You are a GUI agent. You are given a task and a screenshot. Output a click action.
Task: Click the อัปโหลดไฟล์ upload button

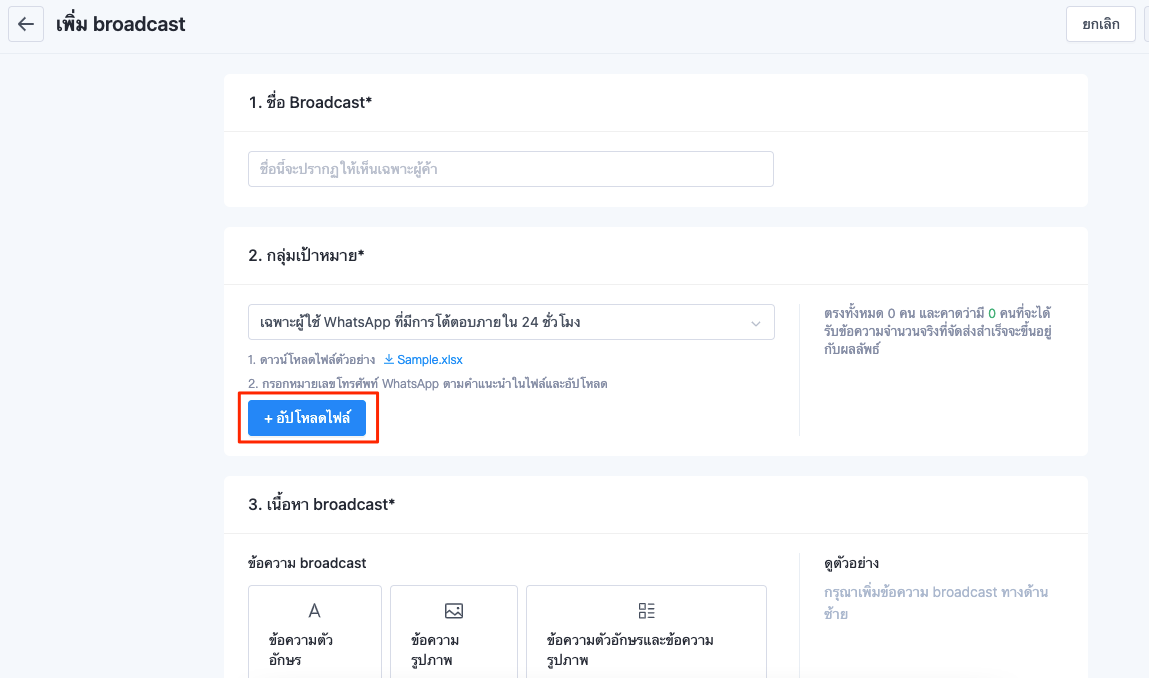click(x=307, y=418)
